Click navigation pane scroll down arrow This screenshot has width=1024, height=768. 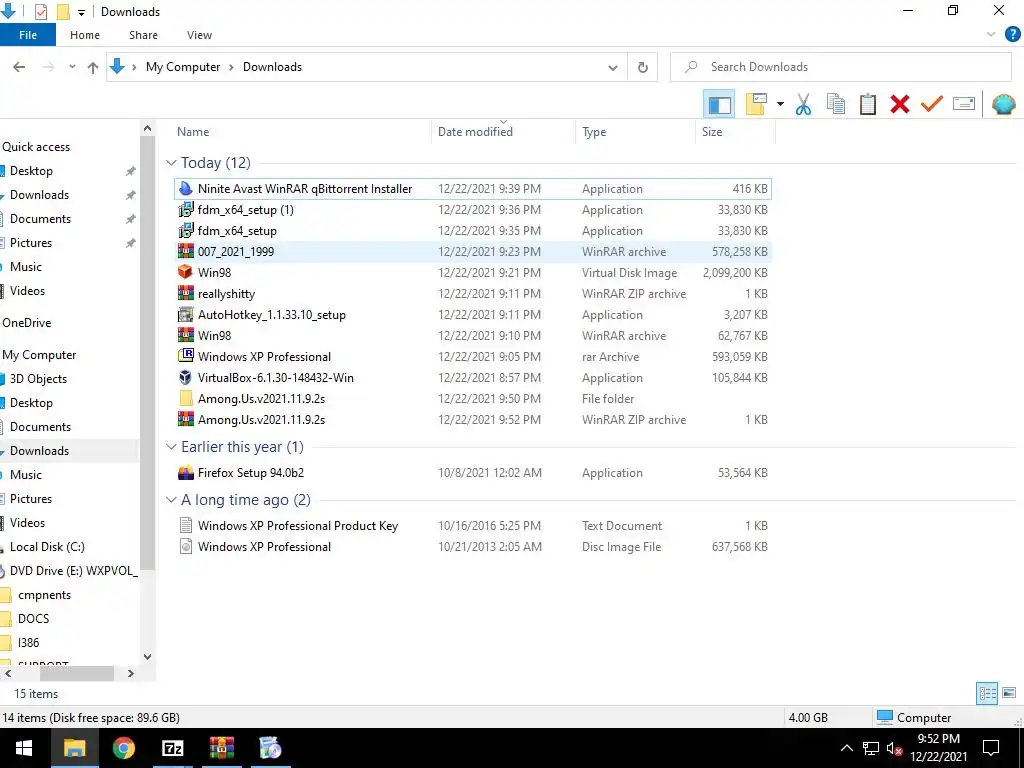point(147,657)
